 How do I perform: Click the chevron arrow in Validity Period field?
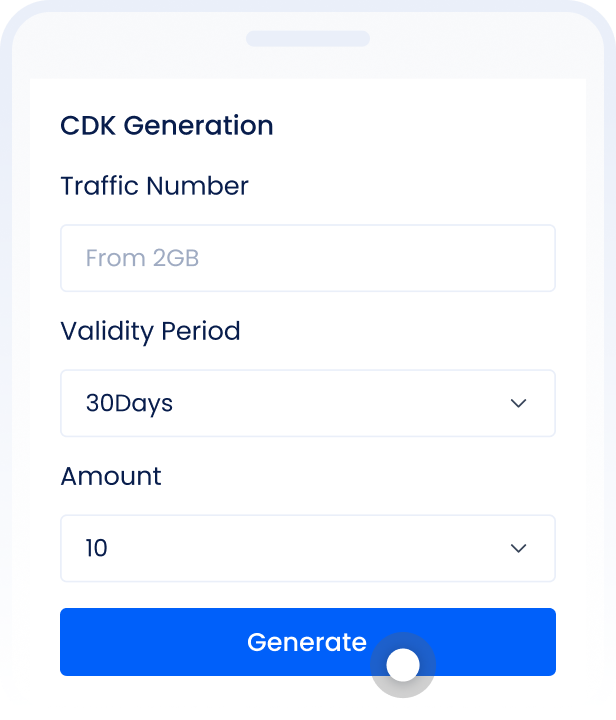pos(518,403)
